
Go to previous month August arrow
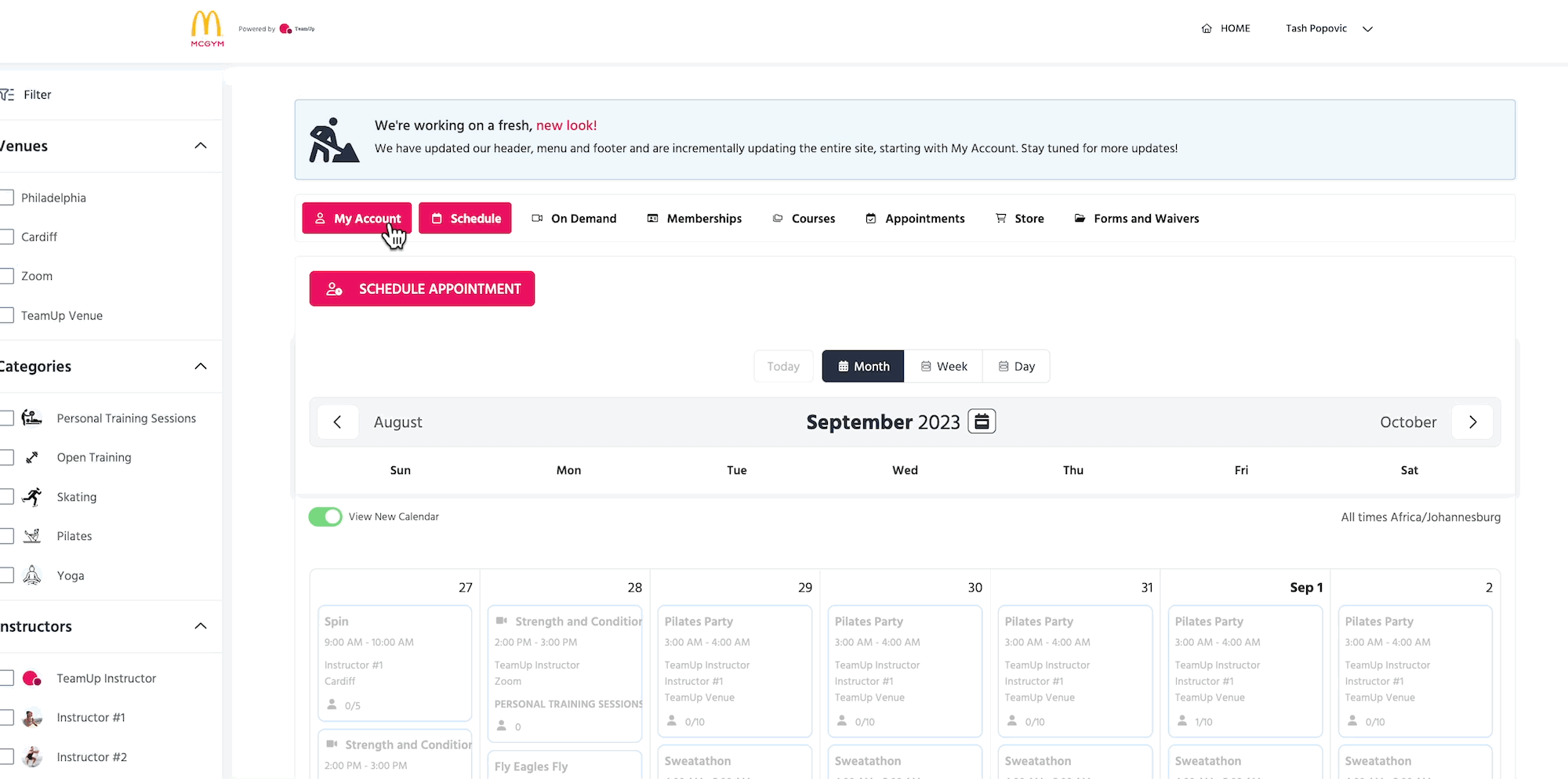338,422
